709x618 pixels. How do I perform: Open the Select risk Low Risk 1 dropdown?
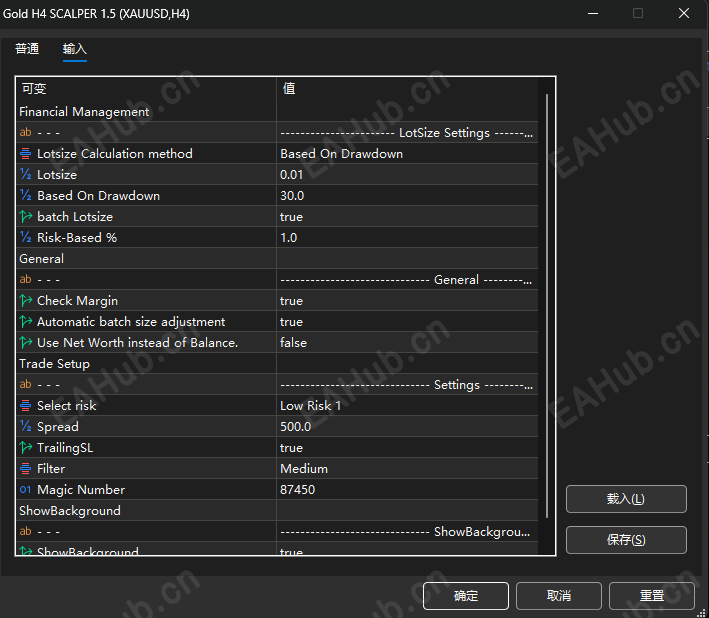[x=407, y=406]
